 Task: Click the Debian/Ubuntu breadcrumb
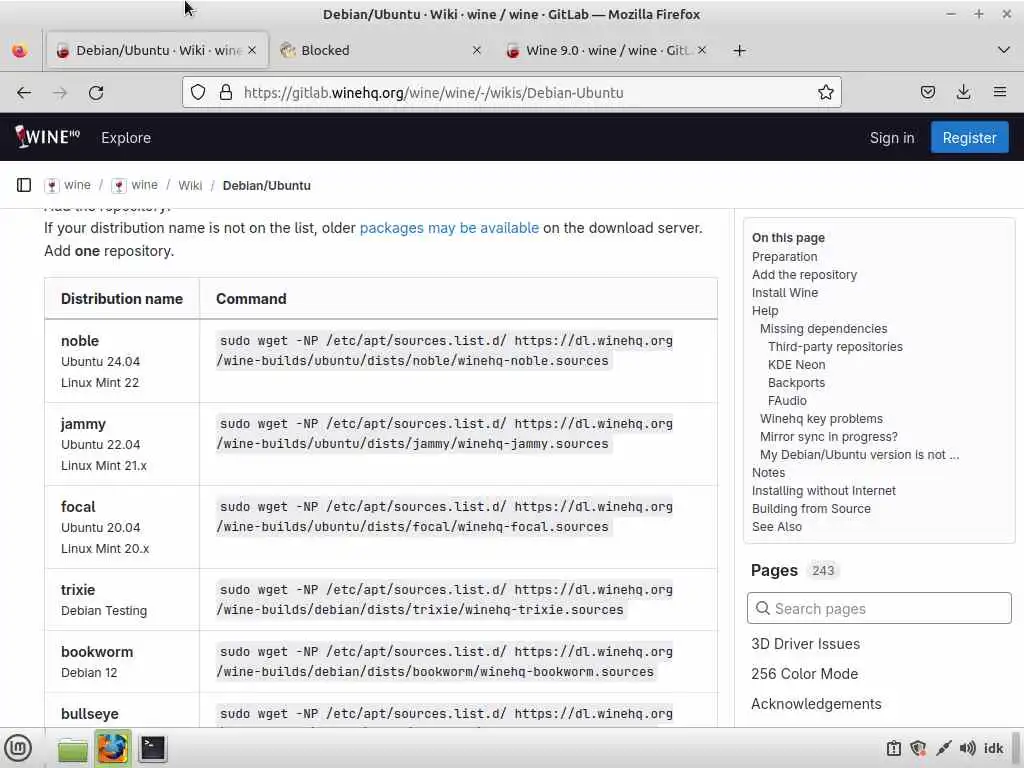pyautogui.click(x=266, y=185)
